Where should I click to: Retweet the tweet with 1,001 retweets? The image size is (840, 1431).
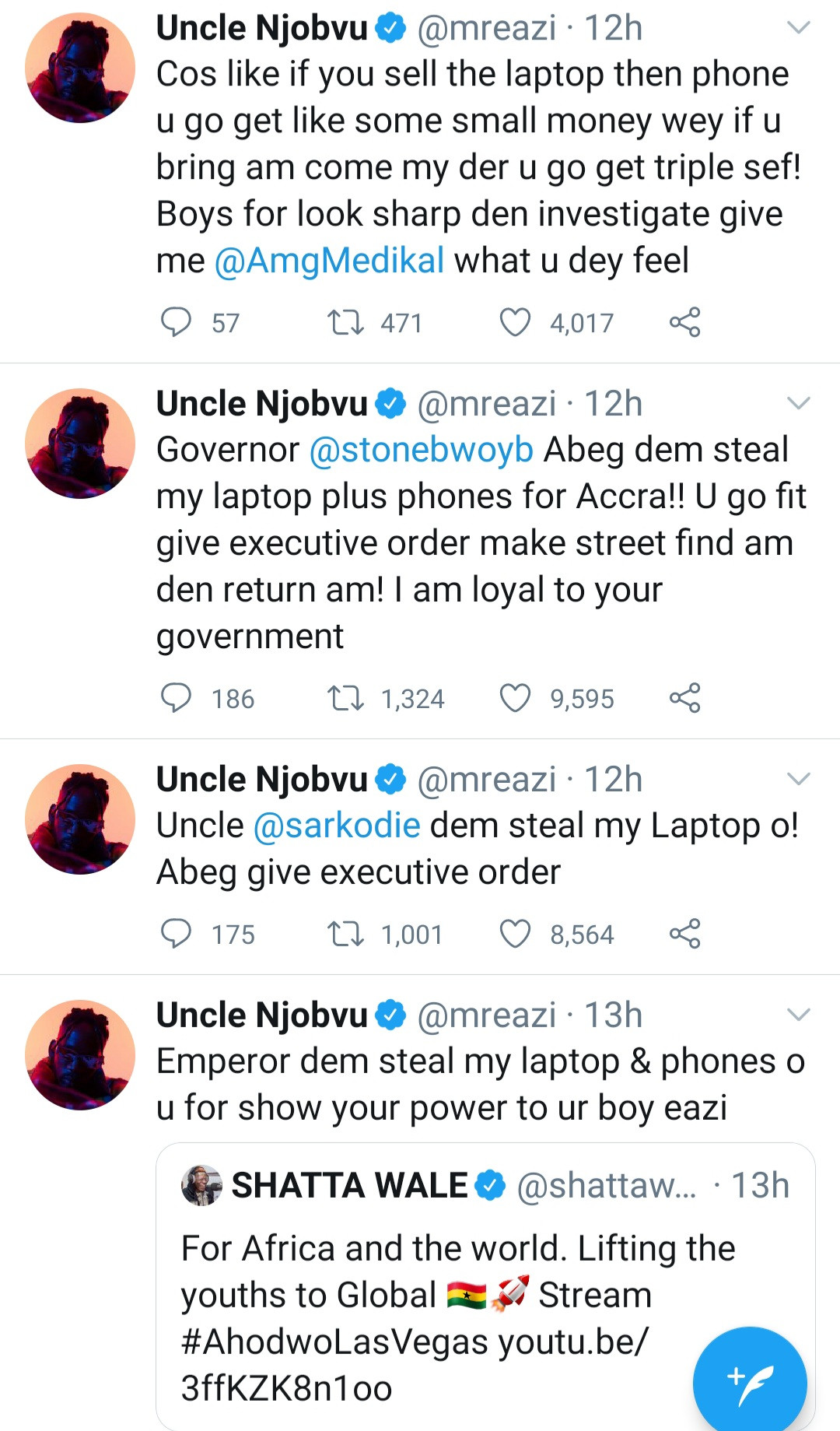pyautogui.click(x=345, y=934)
